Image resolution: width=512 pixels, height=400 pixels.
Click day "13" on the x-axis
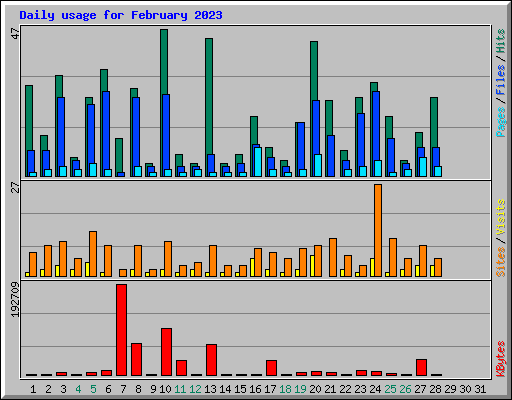210,389
